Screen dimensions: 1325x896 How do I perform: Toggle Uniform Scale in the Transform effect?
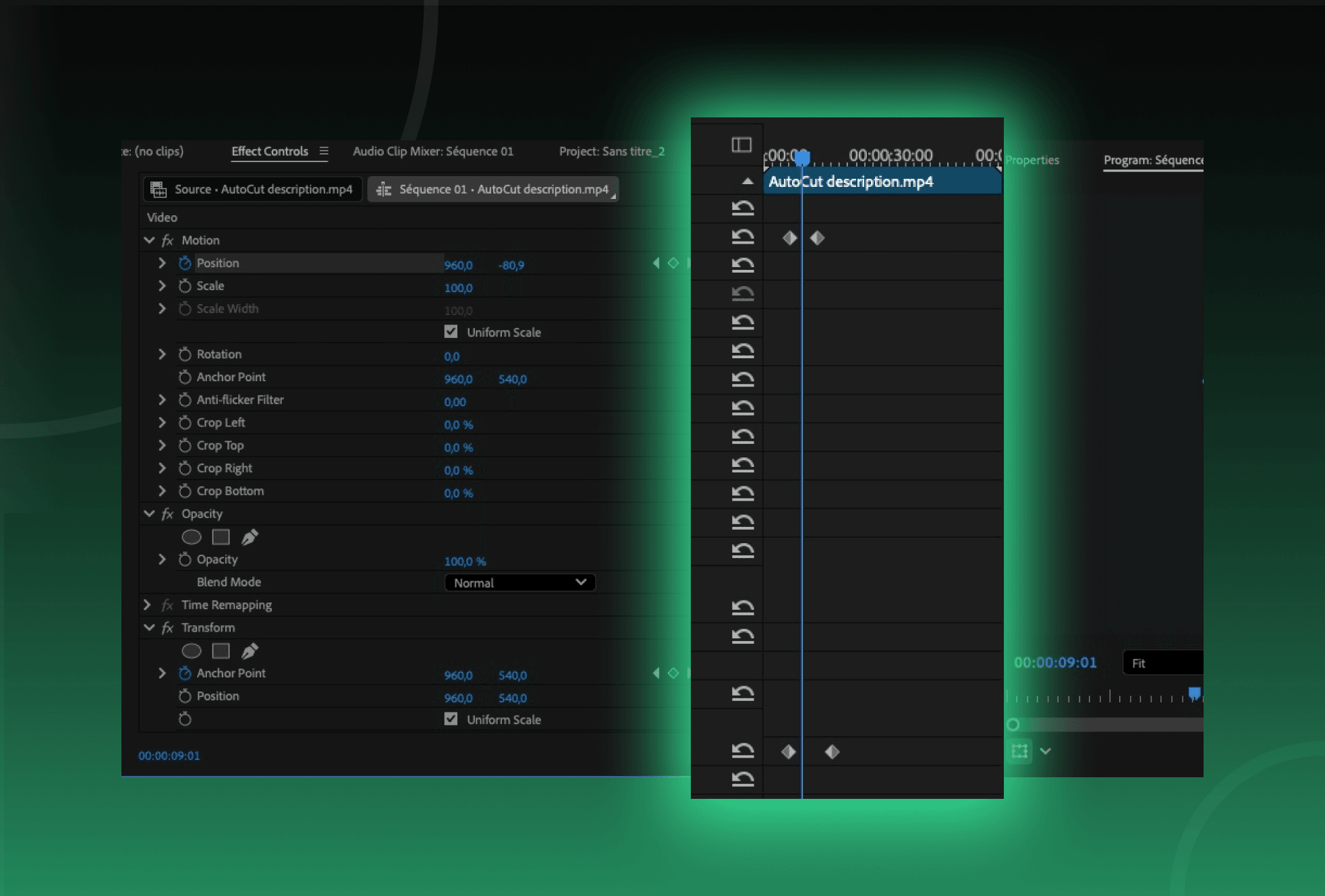tap(451, 719)
